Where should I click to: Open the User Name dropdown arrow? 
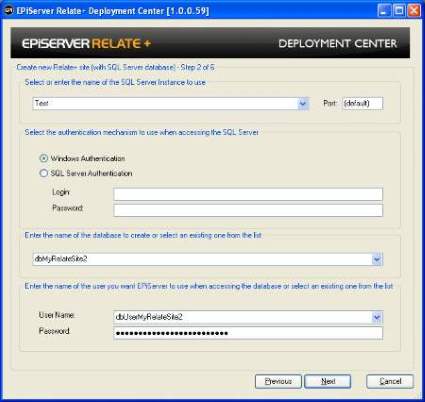[377, 317]
